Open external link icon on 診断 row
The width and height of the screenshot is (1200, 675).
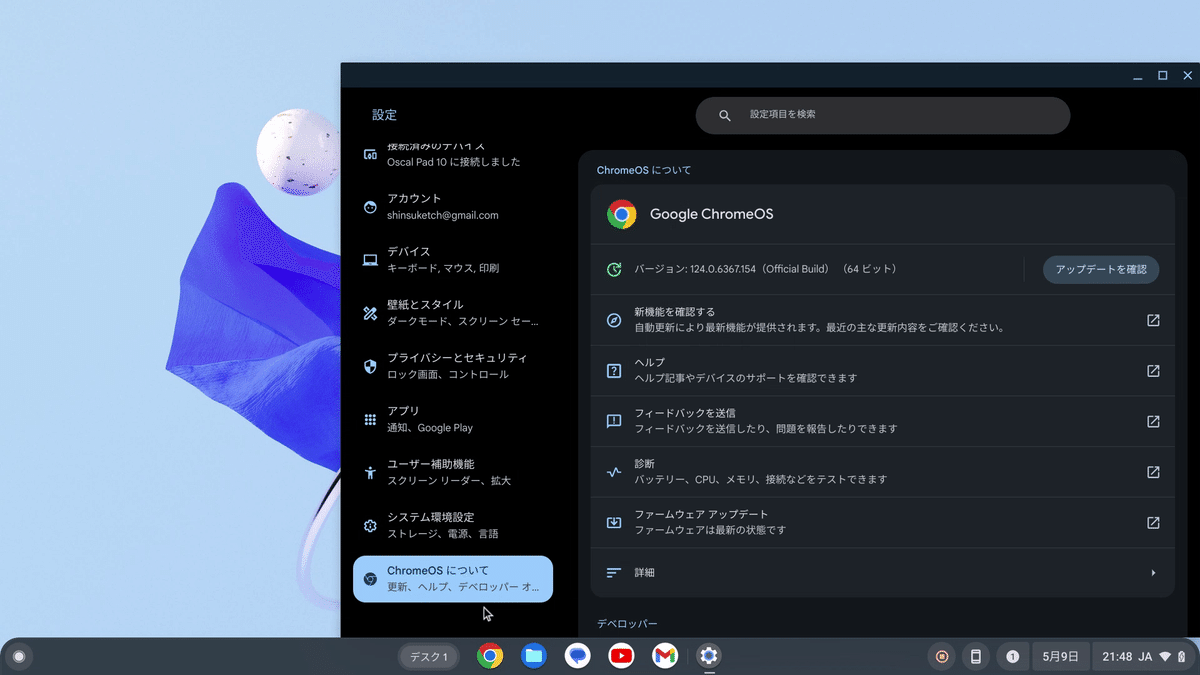click(x=1153, y=472)
